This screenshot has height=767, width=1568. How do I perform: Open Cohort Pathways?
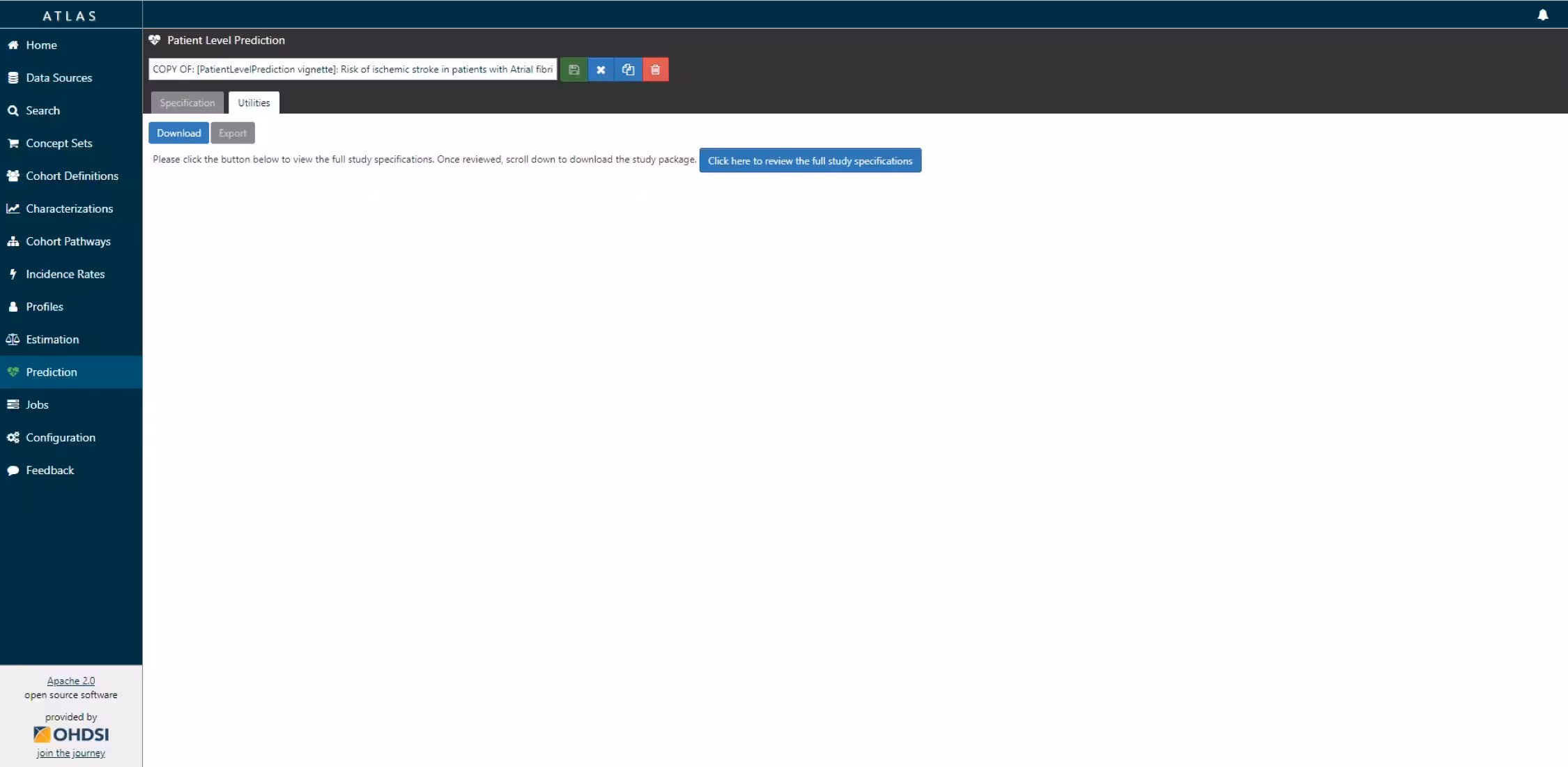71,242
